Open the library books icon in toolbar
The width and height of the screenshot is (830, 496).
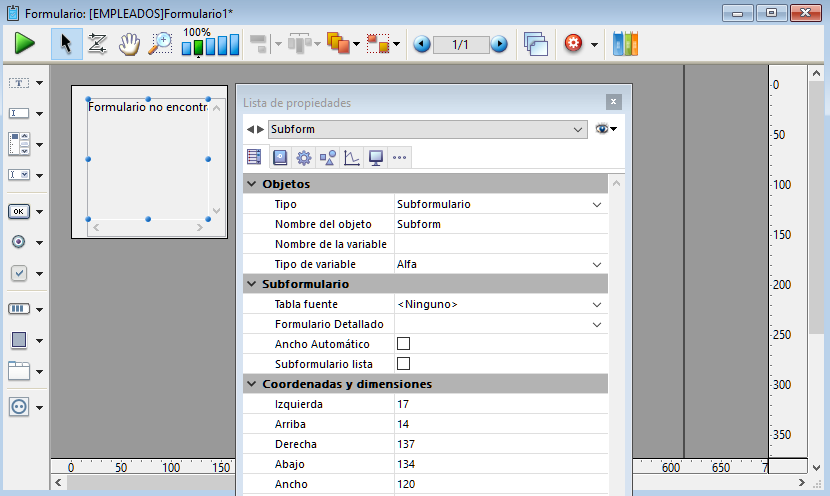625,44
